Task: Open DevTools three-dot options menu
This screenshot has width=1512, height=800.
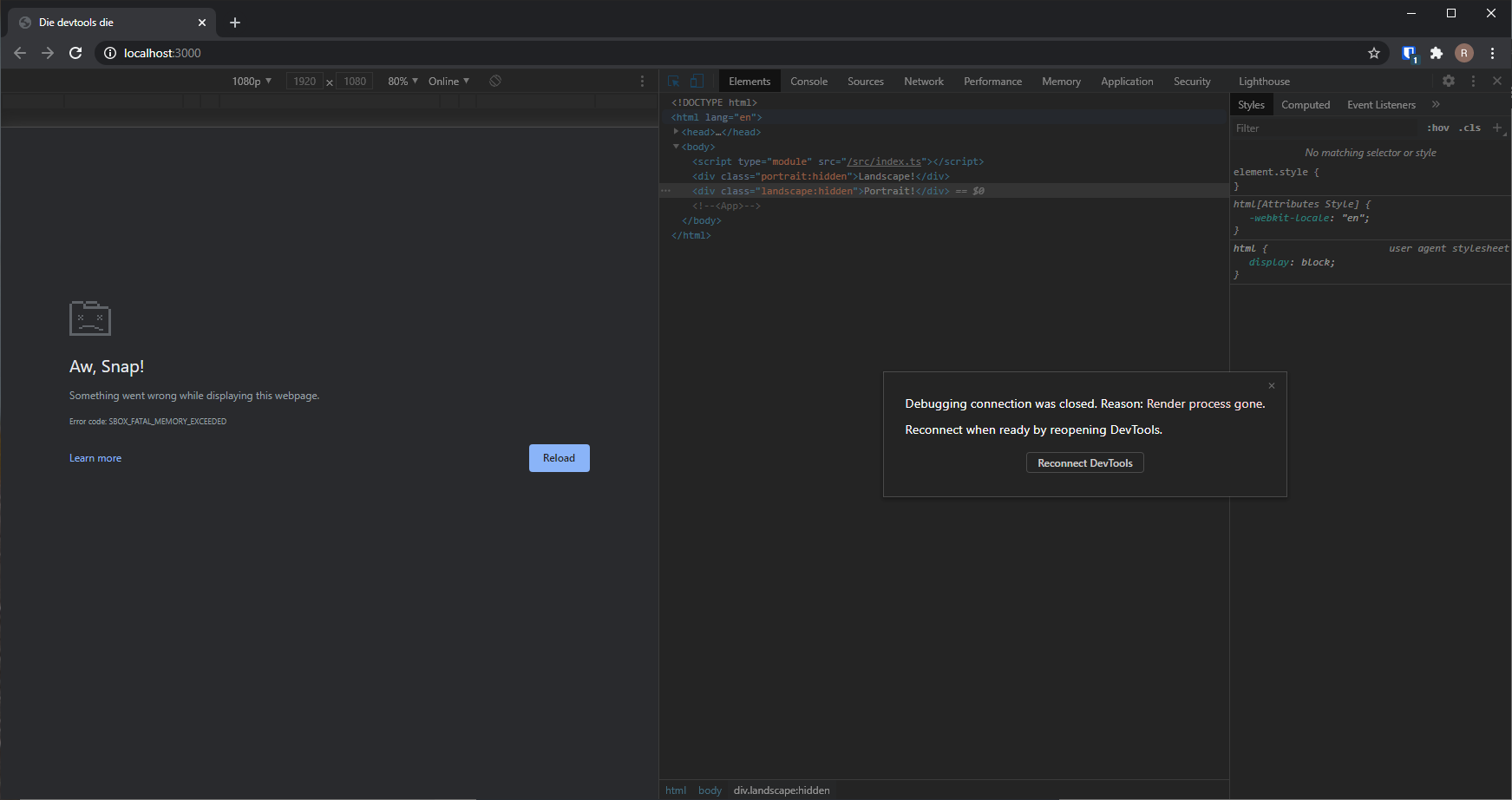Action: [1473, 81]
